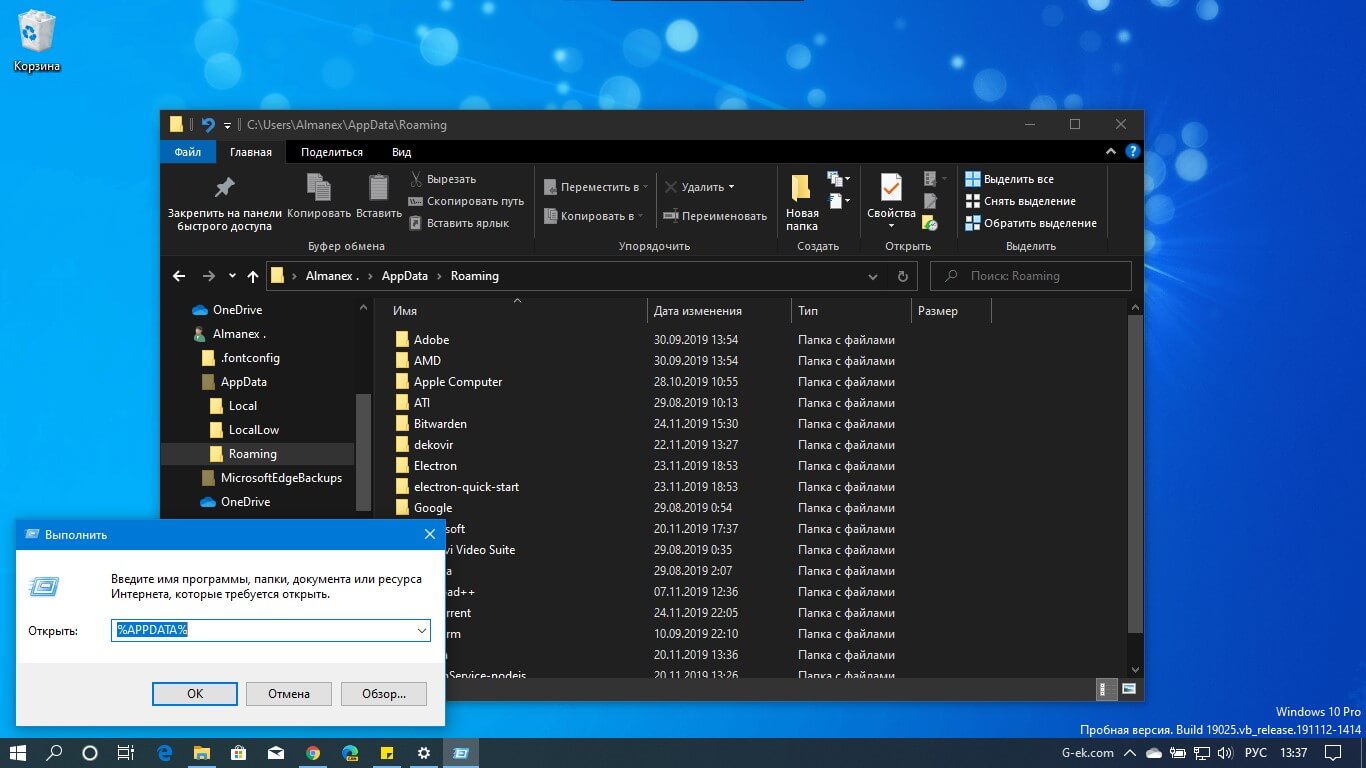This screenshot has width=1366, height=768.
Task: Open Windows Start menu
Action: tap(17, 753)
